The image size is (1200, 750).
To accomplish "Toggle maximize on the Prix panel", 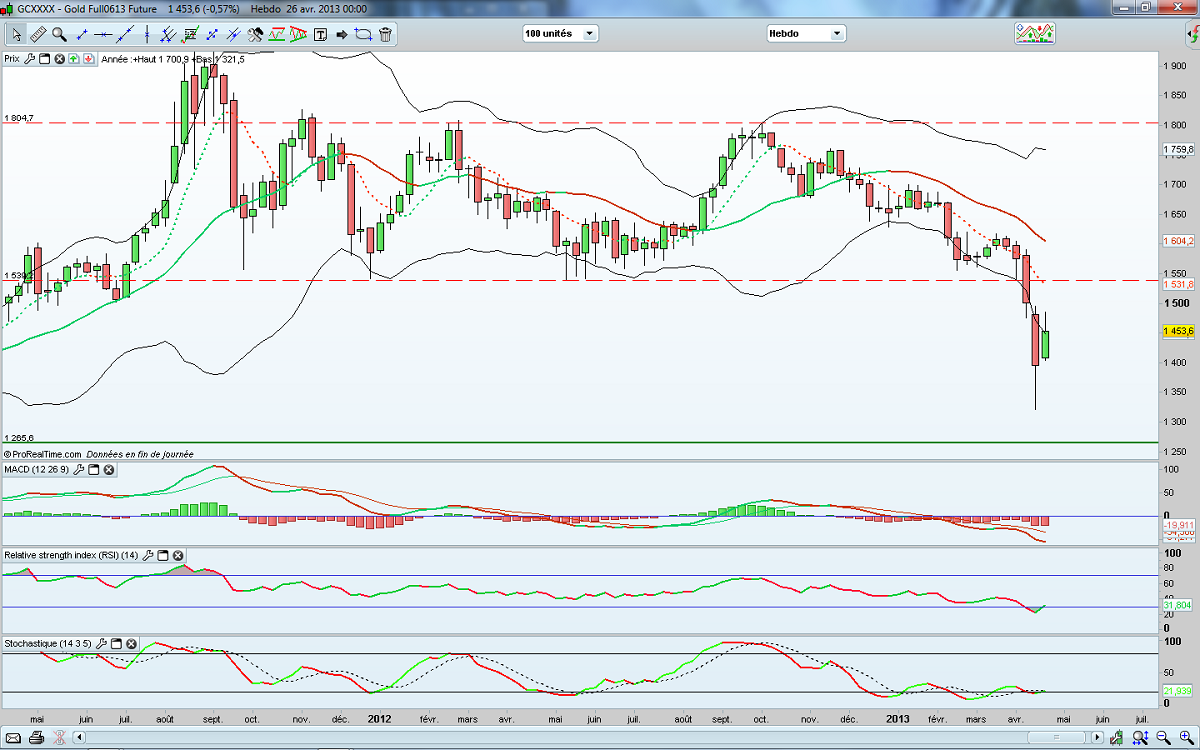I will [44, 59].
